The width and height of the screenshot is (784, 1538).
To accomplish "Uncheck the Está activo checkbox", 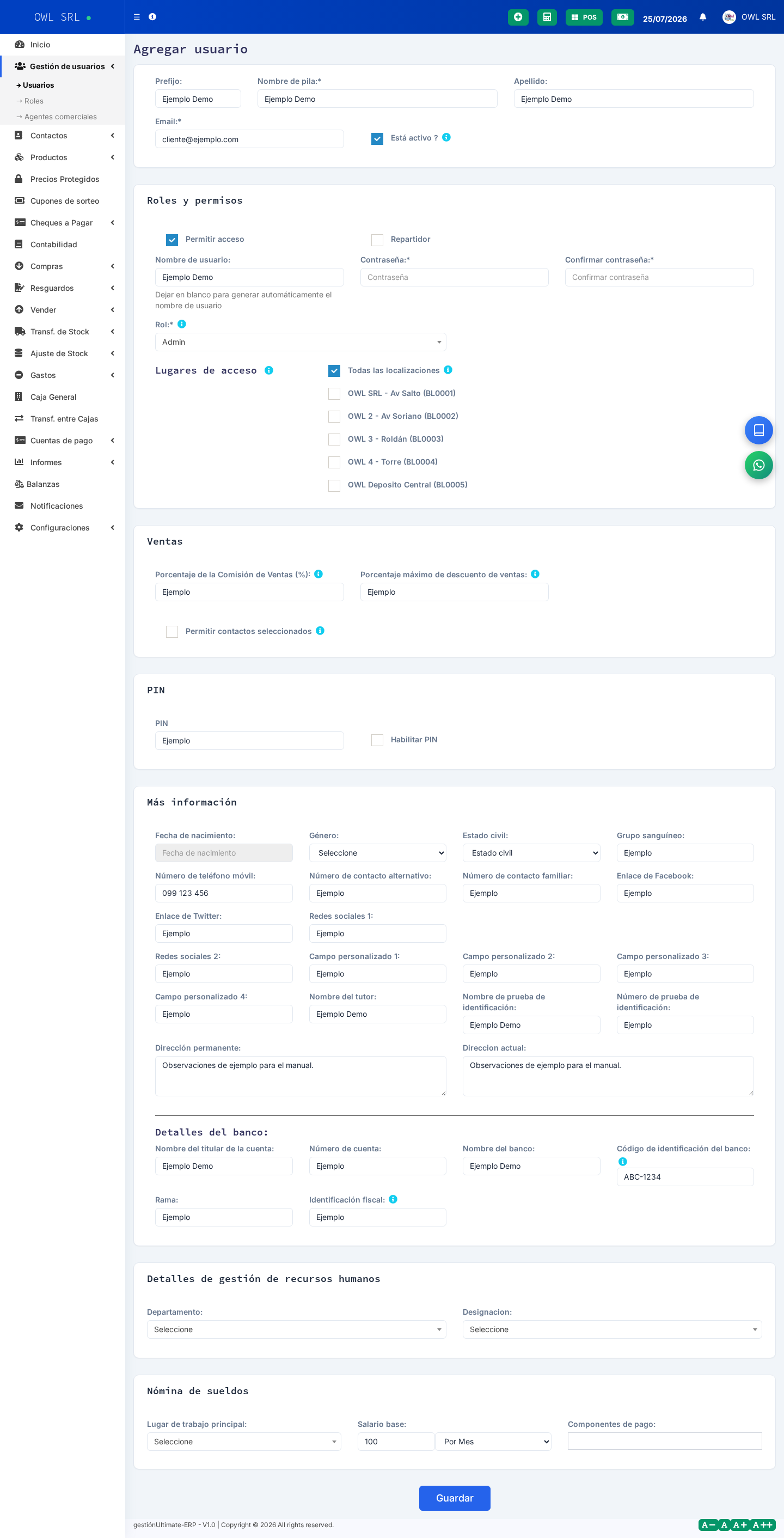I will [x=377, y=138].
